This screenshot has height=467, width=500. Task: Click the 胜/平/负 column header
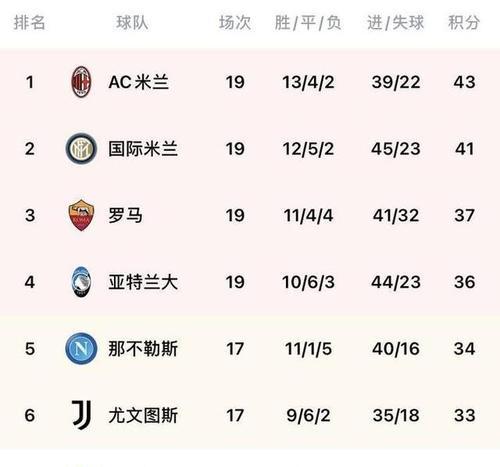coord(308,23)
